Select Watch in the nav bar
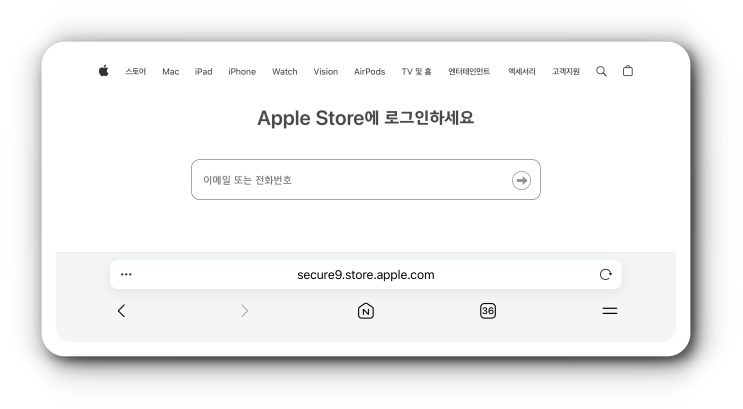 tap(284, 72)
